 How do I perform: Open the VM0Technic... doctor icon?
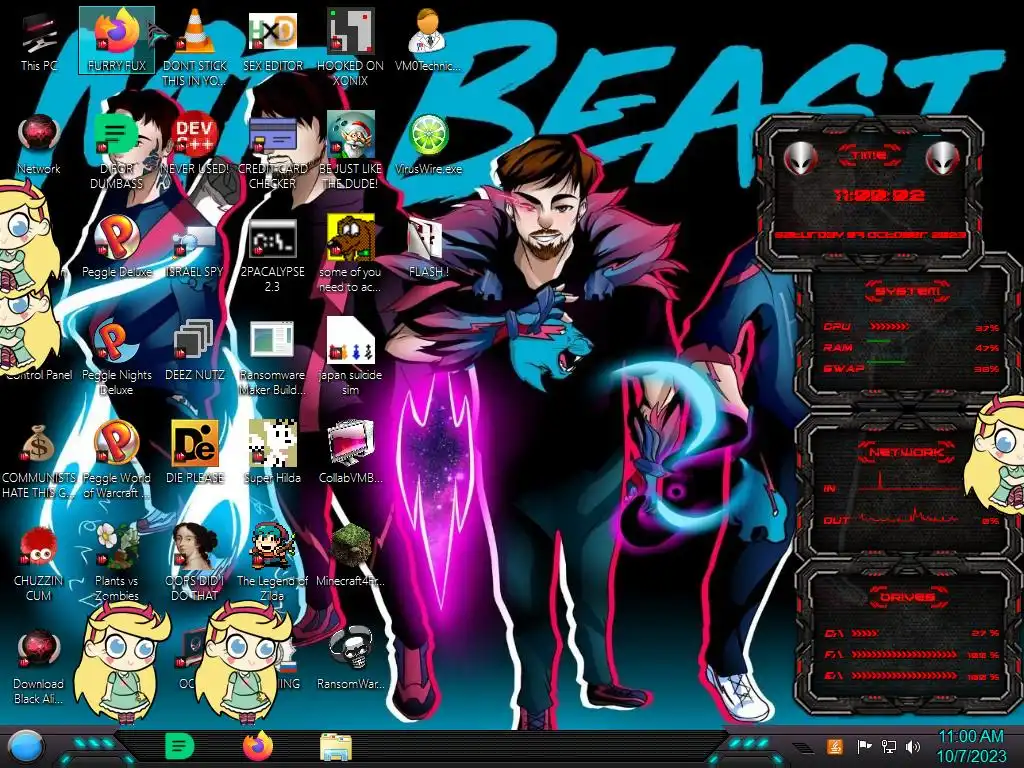pos(428,40)
